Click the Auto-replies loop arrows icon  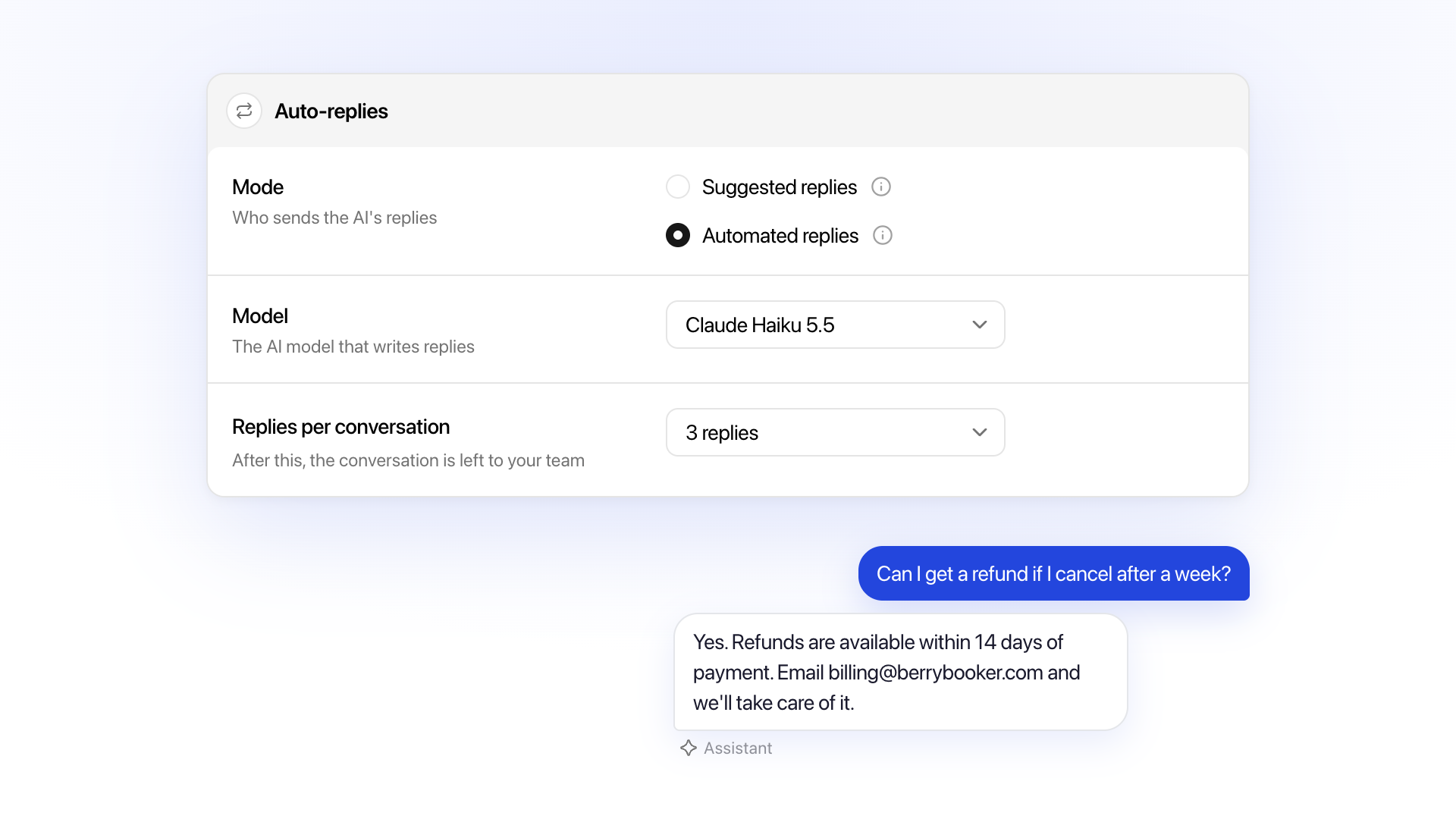(244, 111)
